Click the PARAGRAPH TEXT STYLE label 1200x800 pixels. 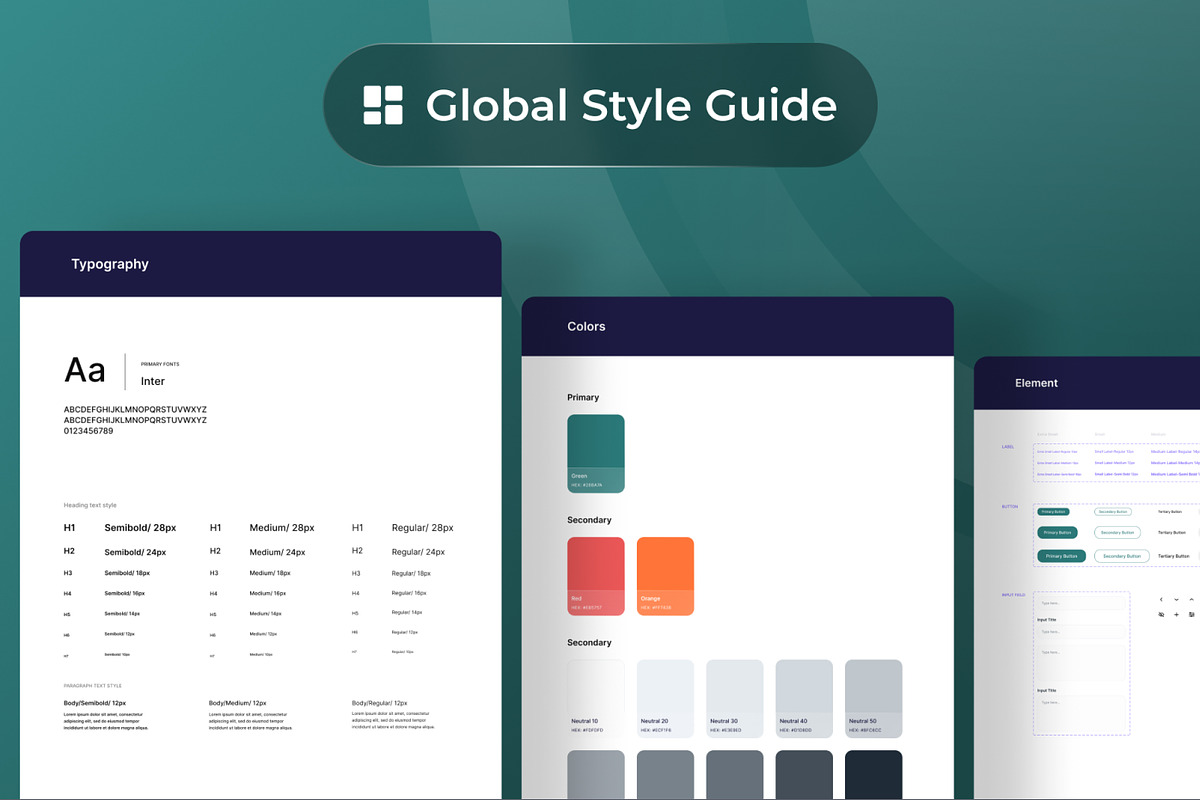tap(93, 686)
